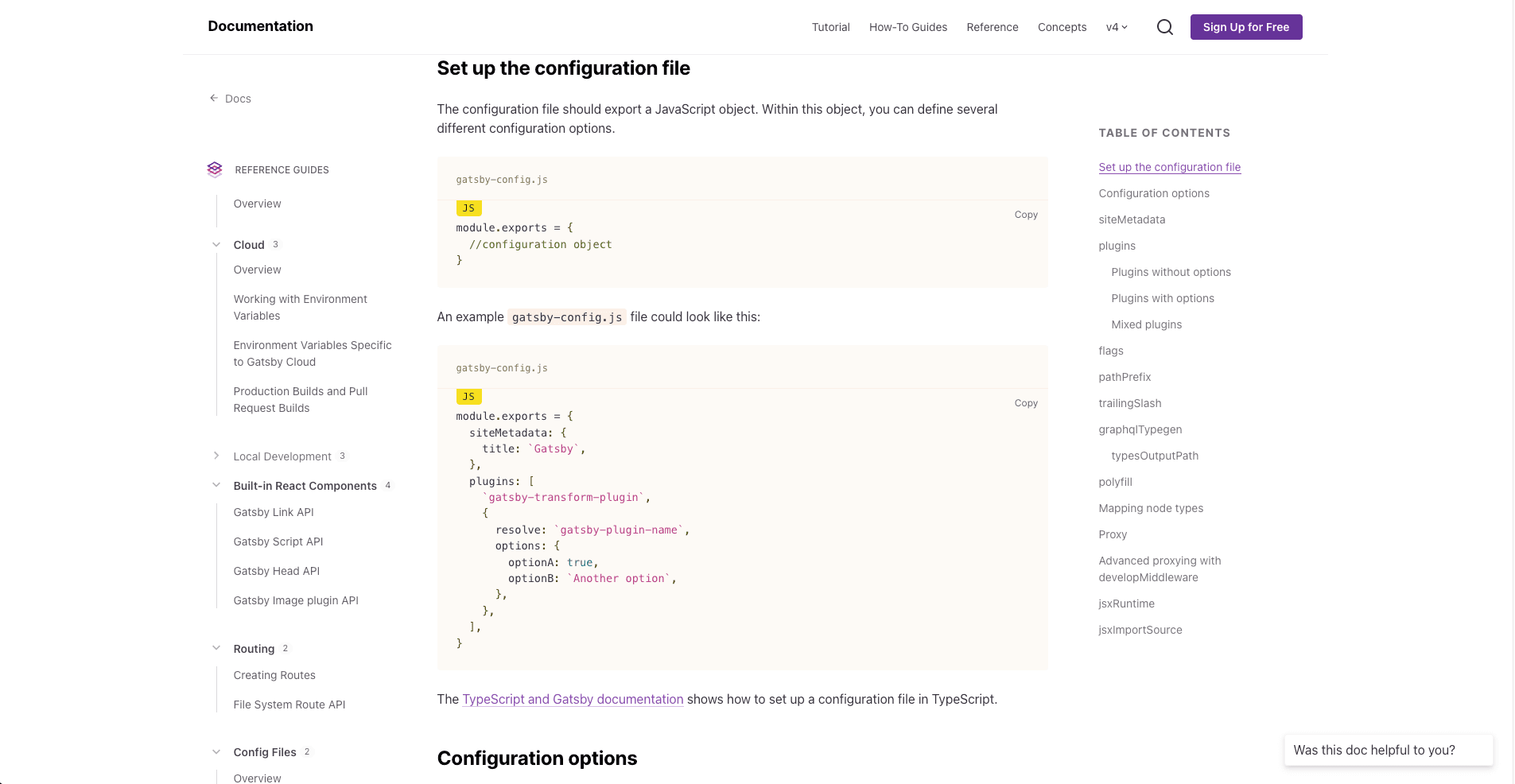Jump to plugins in the table of contents
The image size is (1515, 784).
(1117, 246)
